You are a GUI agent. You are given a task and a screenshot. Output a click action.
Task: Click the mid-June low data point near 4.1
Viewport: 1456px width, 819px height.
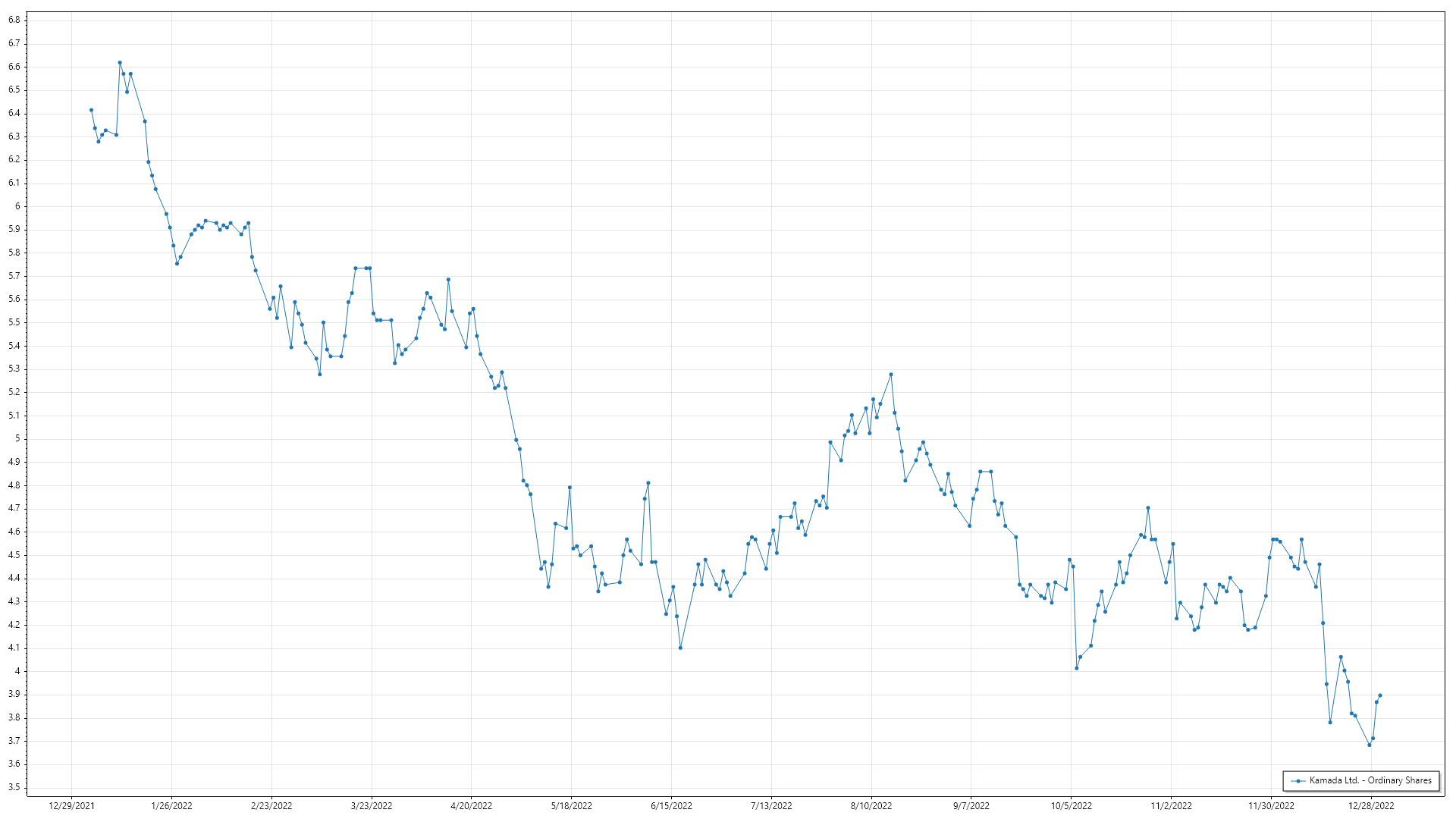[680, 648]
